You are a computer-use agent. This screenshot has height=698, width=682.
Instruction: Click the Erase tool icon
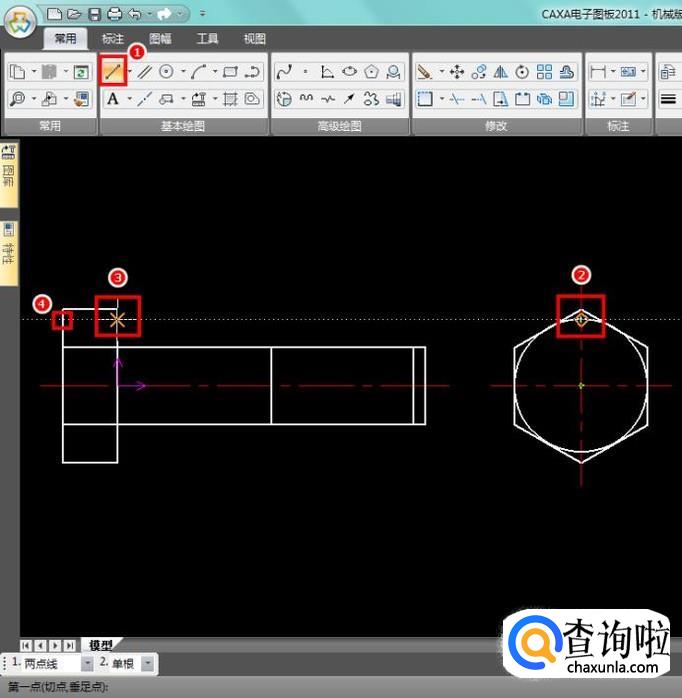click(425, 72)
